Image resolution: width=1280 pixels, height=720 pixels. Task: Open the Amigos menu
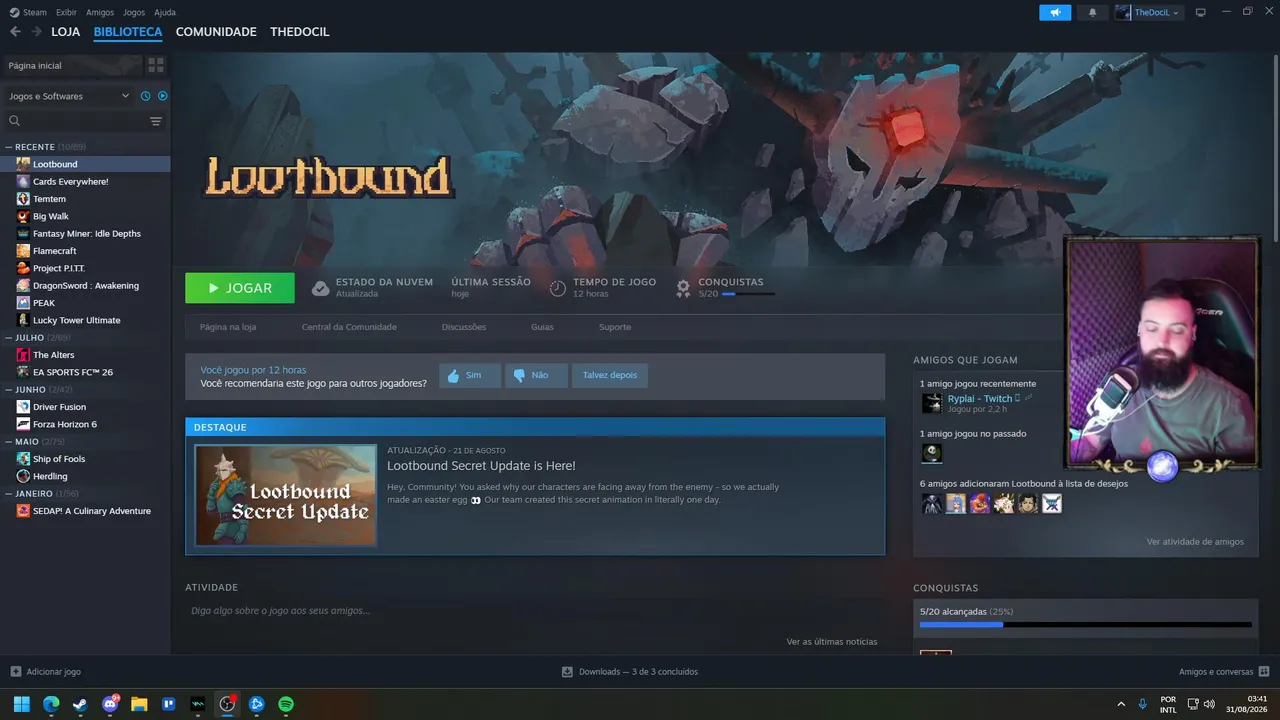pos(100,12)
